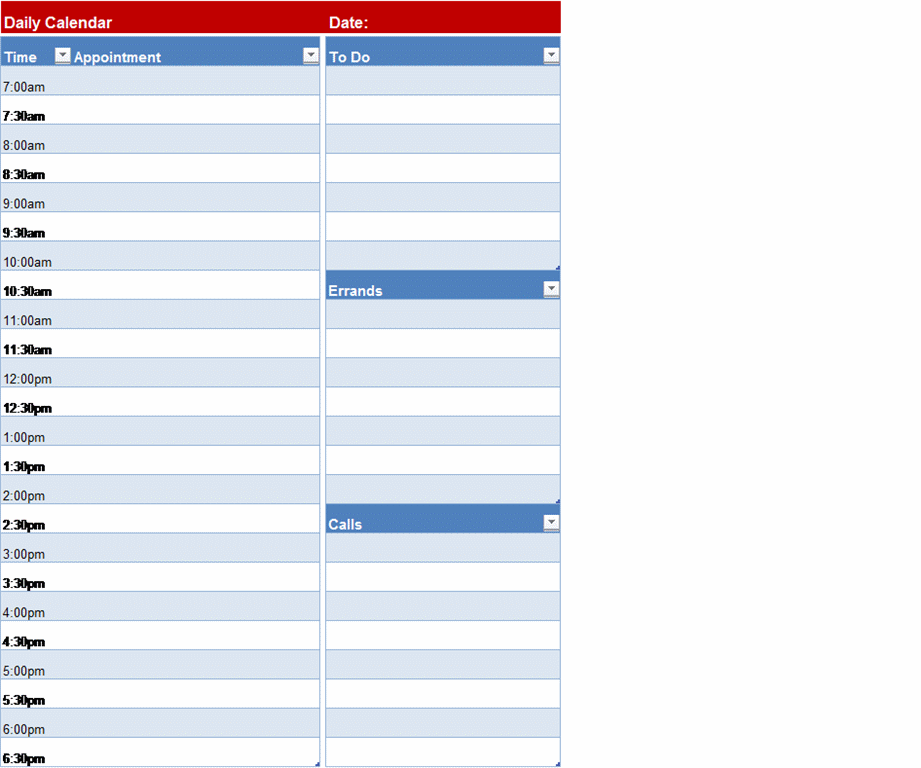Select the 8:00am time cell
The image size is (921, 768).
coord(36,139)
